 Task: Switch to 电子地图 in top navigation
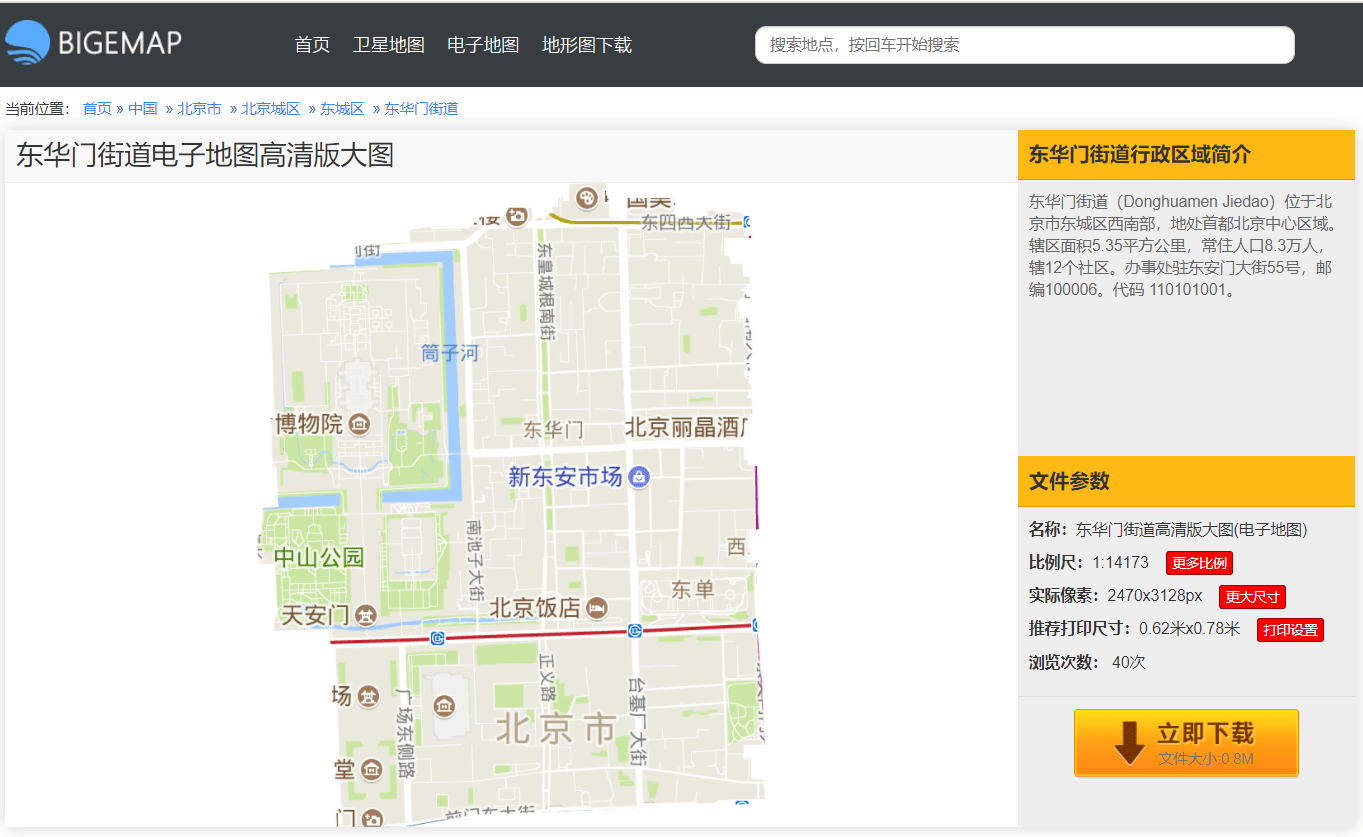point(483,45)
